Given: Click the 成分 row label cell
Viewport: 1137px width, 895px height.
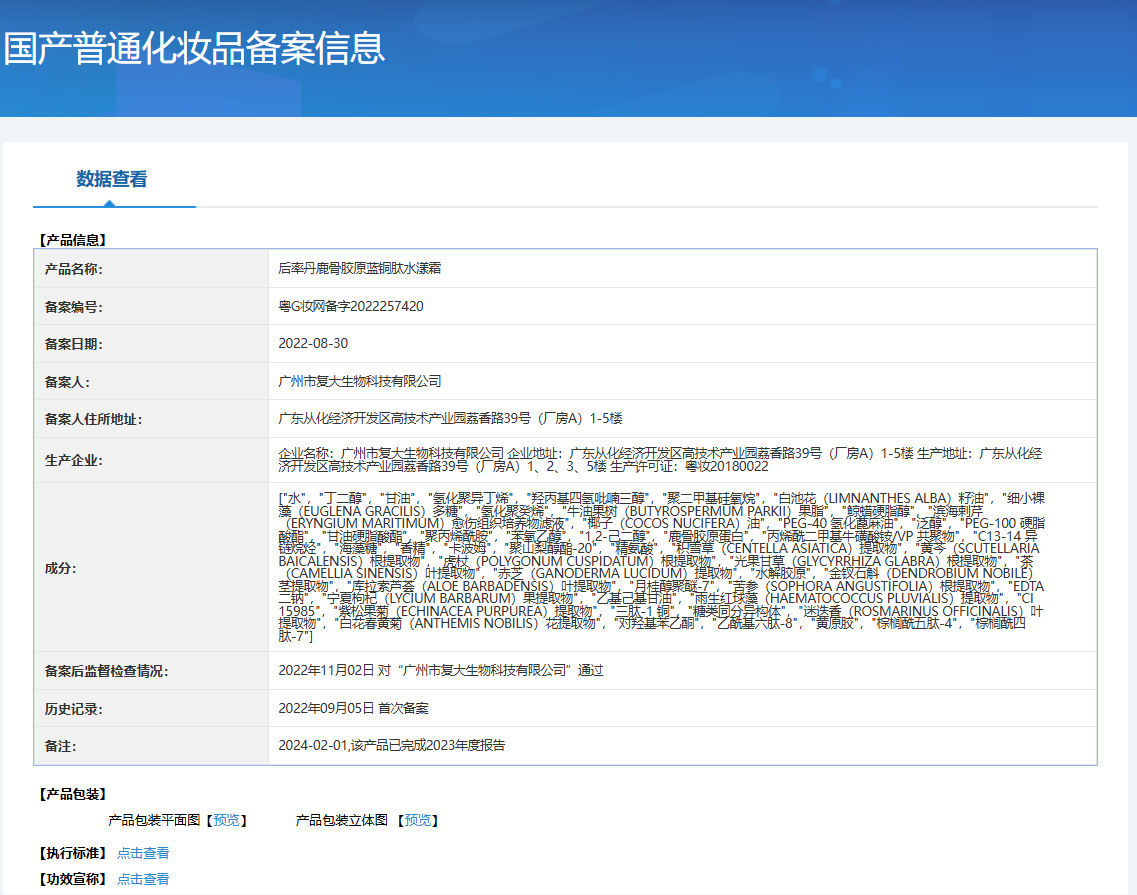Looking at the screenshot, I should (x=151, y=568).
